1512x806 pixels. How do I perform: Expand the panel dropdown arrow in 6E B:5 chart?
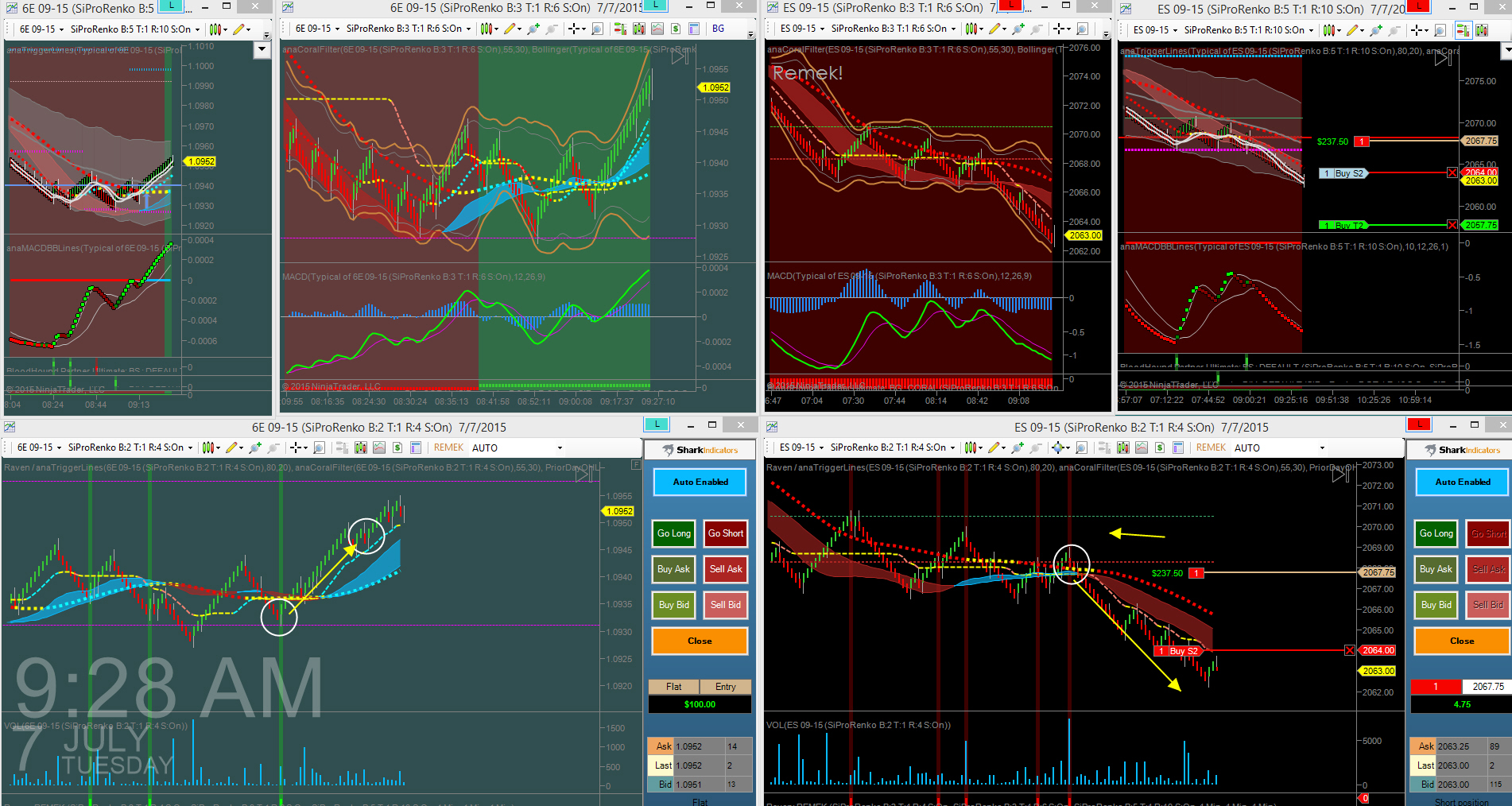point(262,49)
